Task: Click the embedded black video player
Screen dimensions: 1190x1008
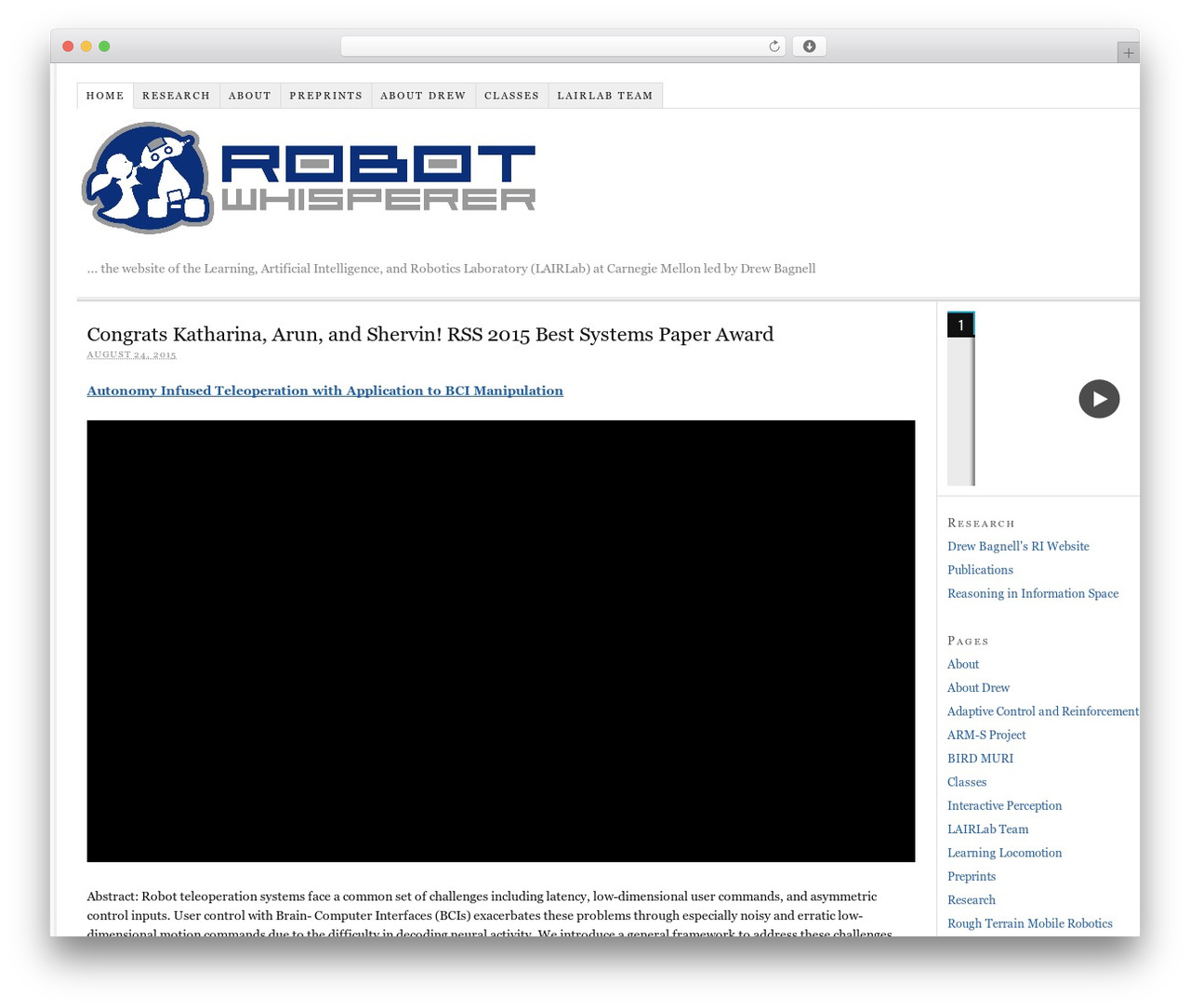Action: (501, 641)
